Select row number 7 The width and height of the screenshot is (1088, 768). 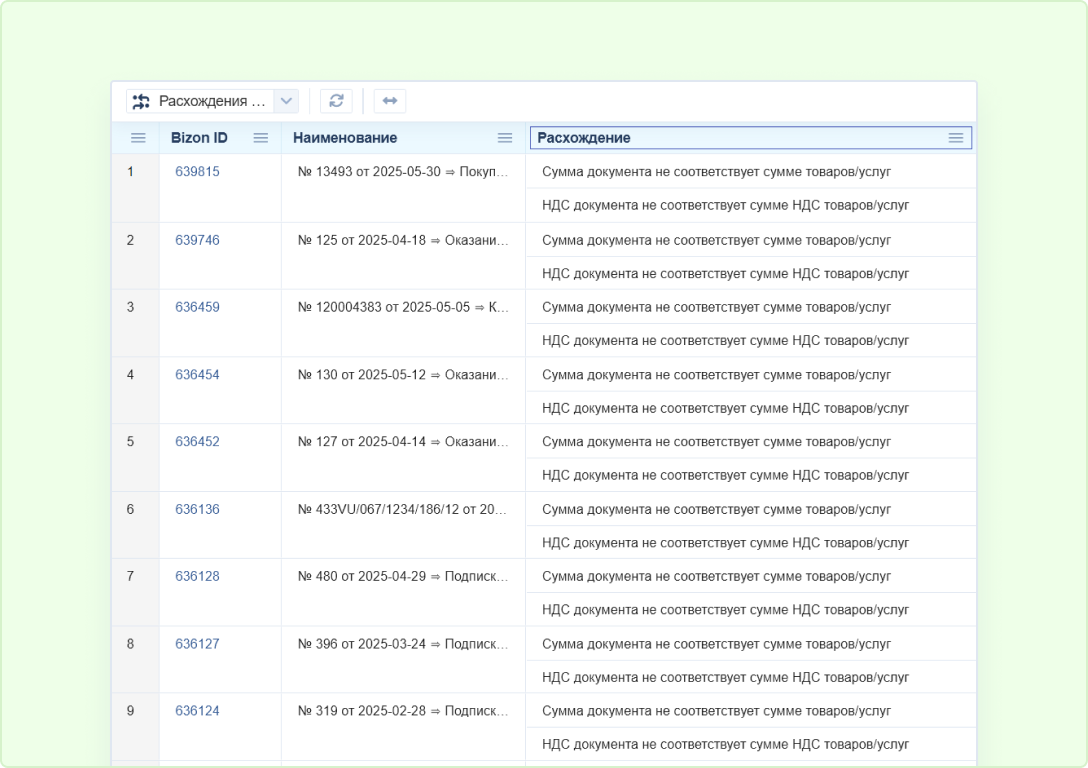(x=131, y=576)
